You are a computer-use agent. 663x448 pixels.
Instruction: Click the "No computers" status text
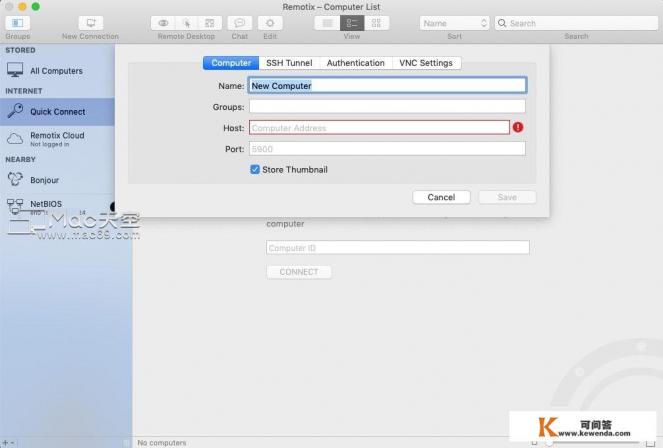[162, 443]
